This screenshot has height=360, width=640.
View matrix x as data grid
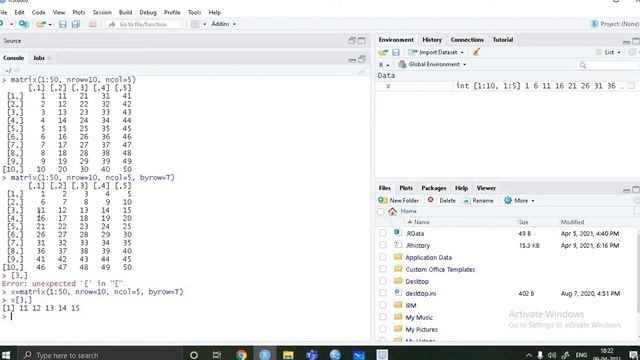tap(631, 86)
